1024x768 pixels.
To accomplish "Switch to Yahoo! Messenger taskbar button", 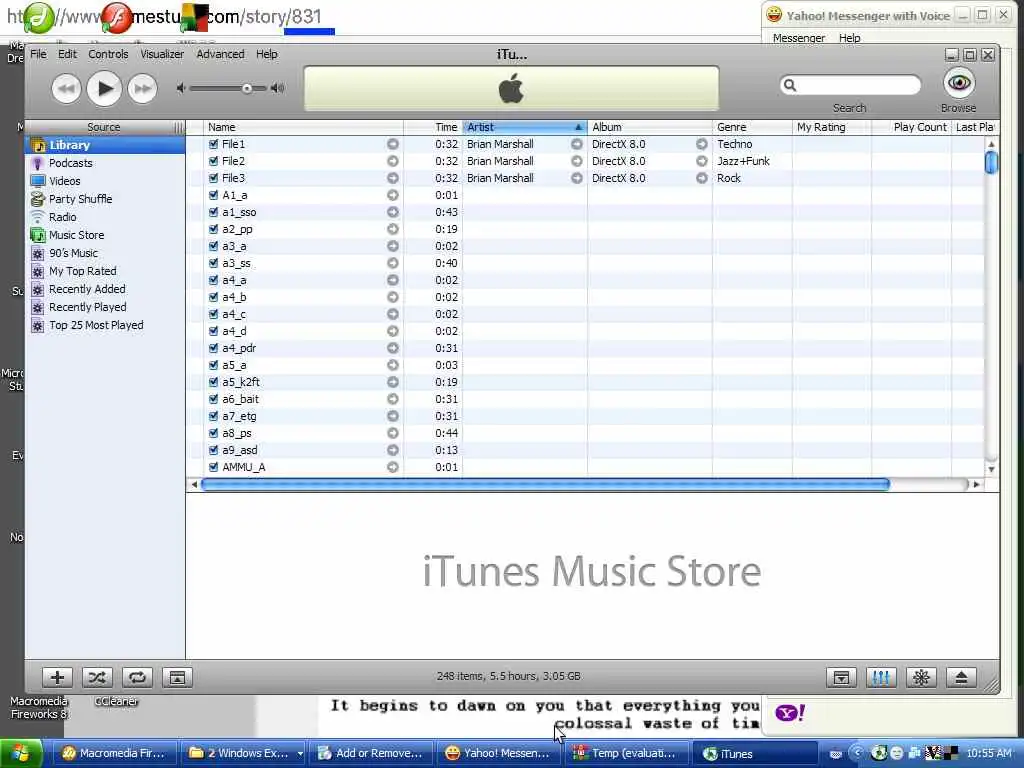I will click(x=498, y=754).
